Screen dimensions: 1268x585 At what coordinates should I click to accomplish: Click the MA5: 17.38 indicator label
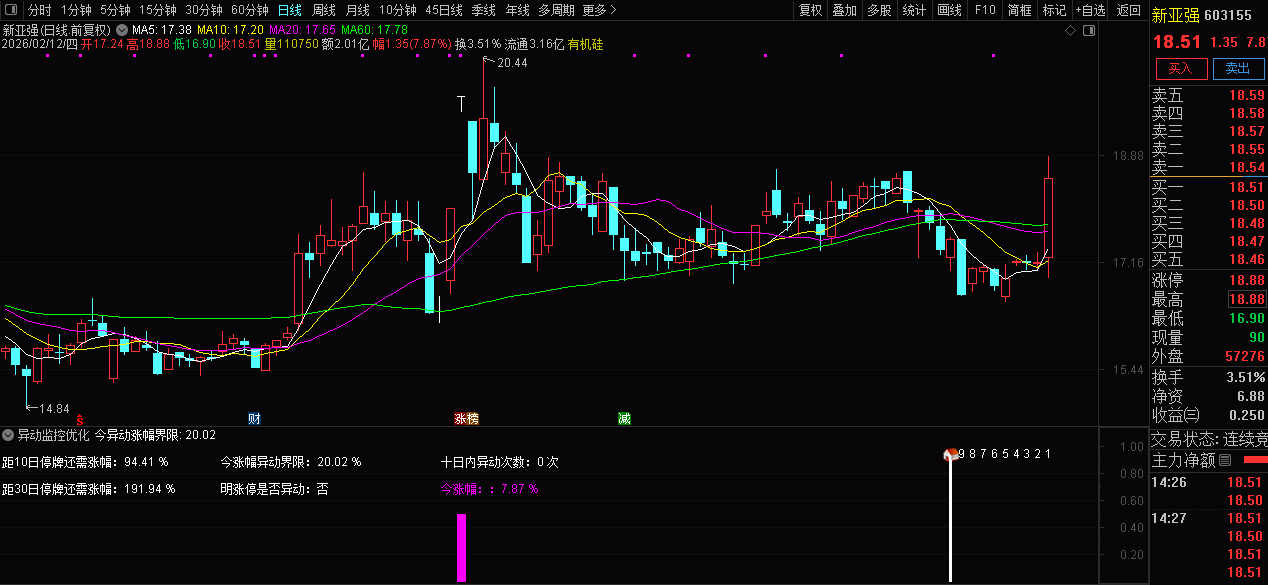tap(162, 29)
